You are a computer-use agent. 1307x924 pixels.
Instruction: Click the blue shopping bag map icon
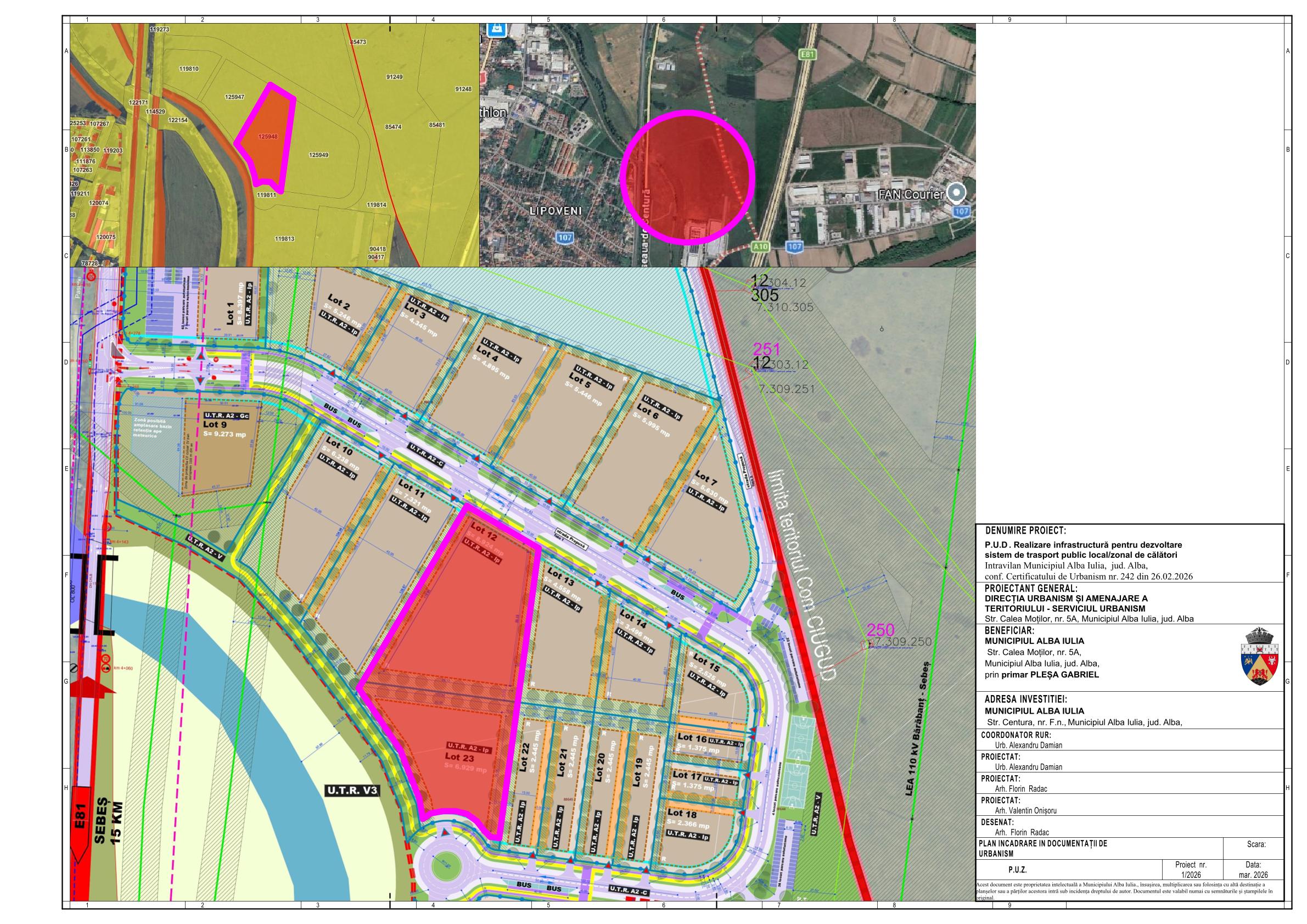point(497,29)
